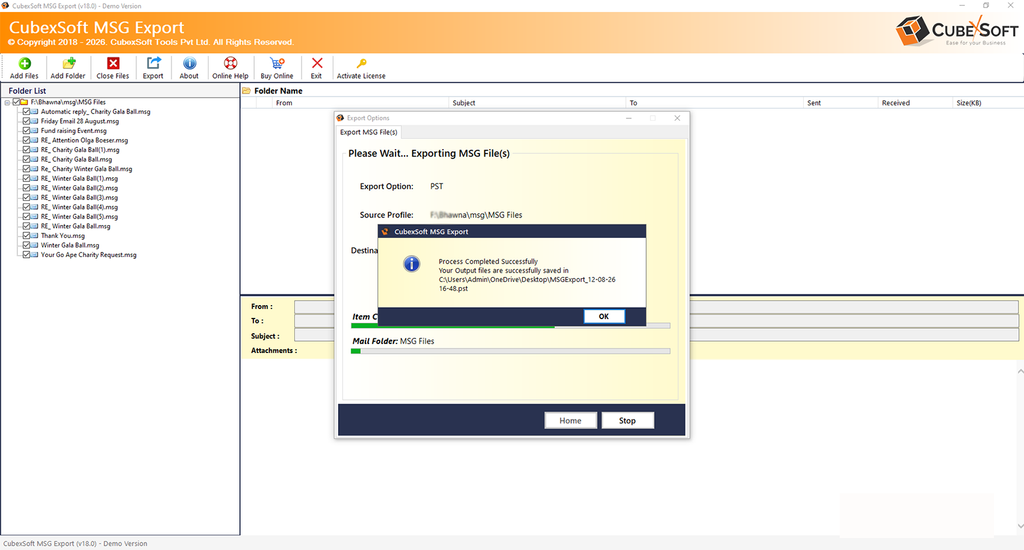Open Online Help from the toolbar

click(x=230, y=63)
